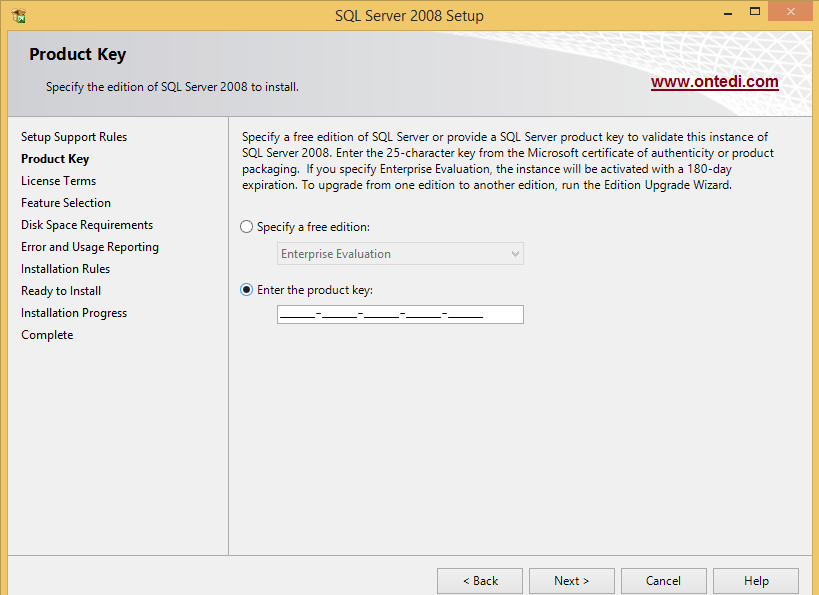Close the SQL Server 2008 Setup window
The height and width of the screenshot is (595, 819).
pyautogui.click(x=791, y=11)
